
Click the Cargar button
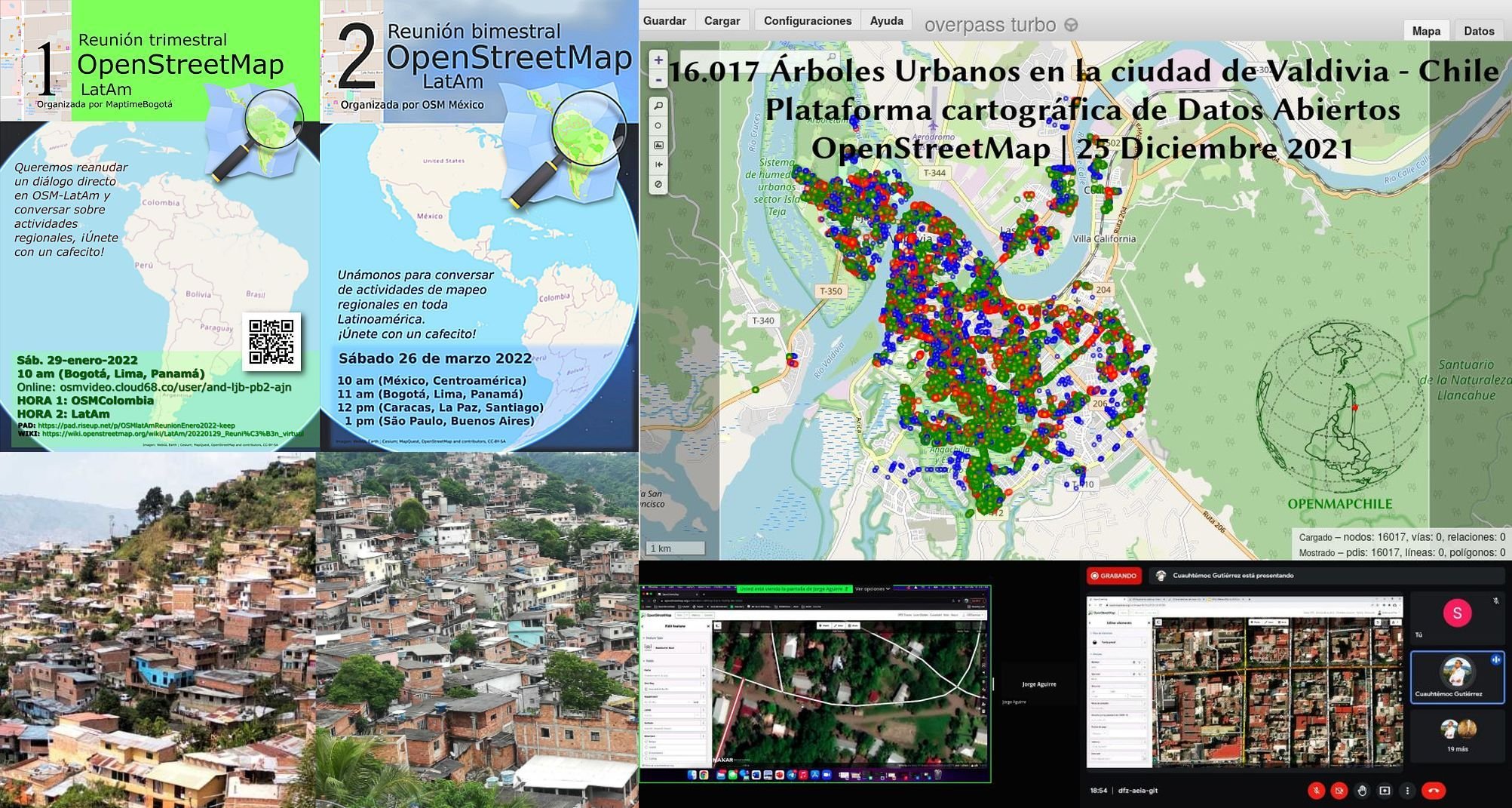pos(722,20)
